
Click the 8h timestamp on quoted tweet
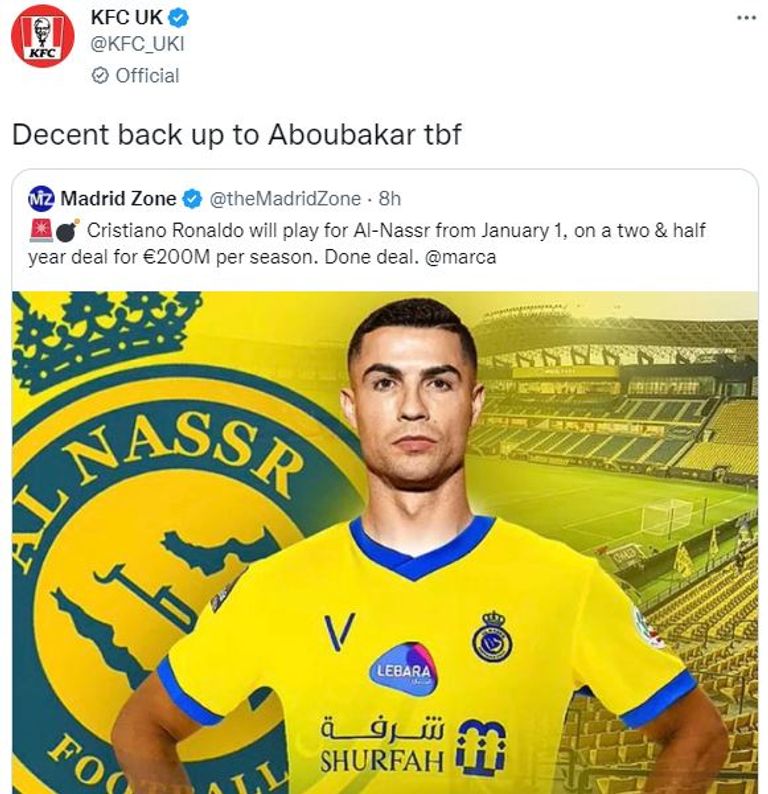390,199
